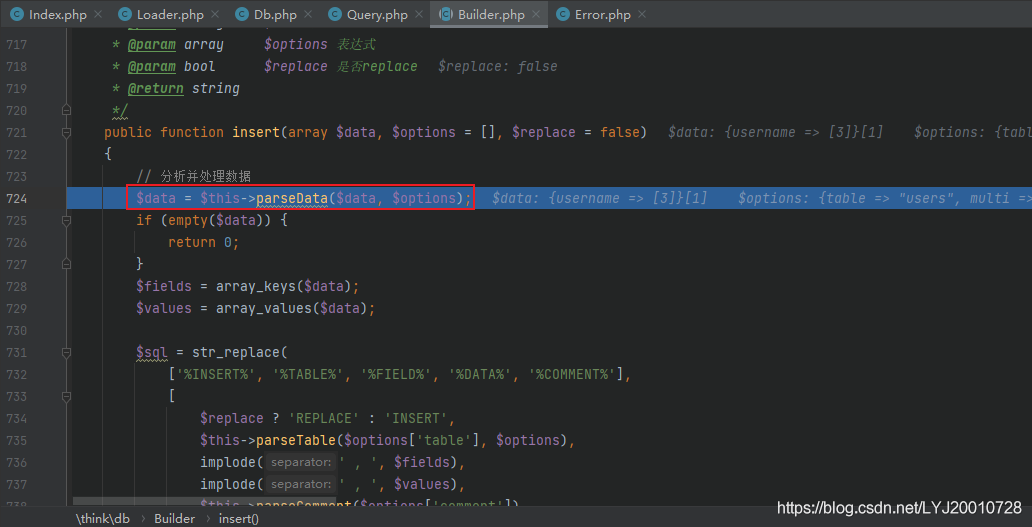
Task: Click the insert function name at line 721
Action: [x=256, y=132]
